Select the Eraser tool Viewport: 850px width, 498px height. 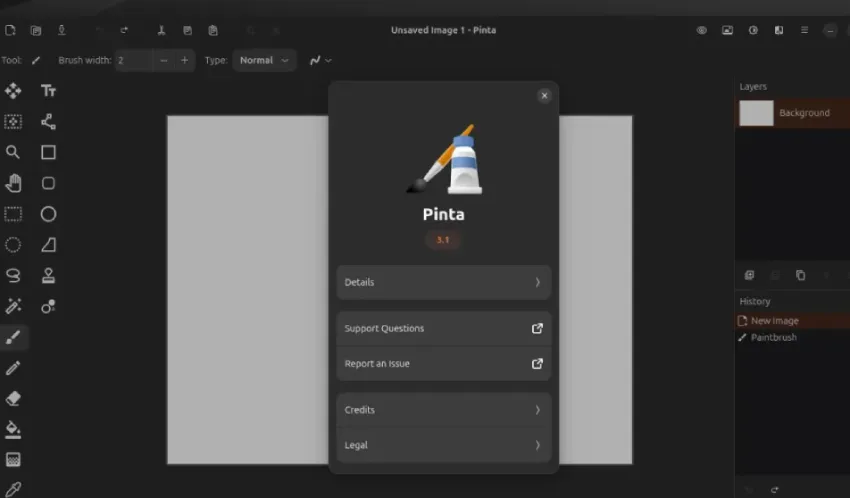[x=13, y=398]
